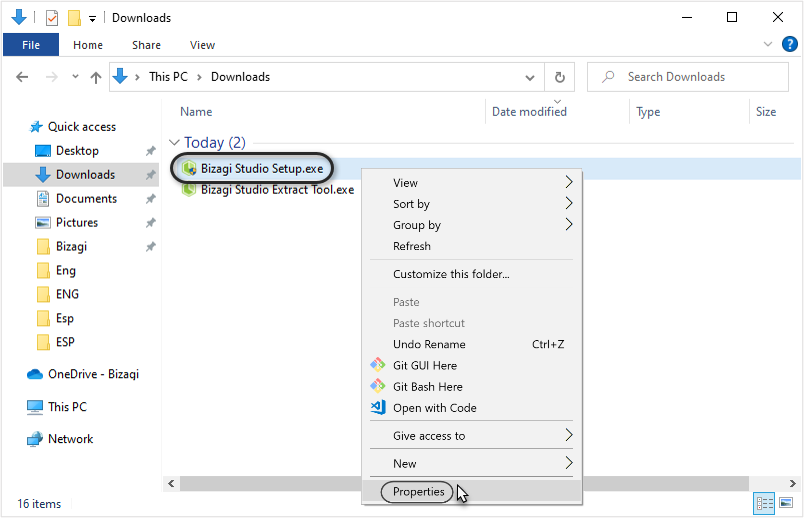Click Downloads in the address bar breadcrumb
Image resolution: width=804 pixels, height=518 pixels.
[x=240, y=77]
